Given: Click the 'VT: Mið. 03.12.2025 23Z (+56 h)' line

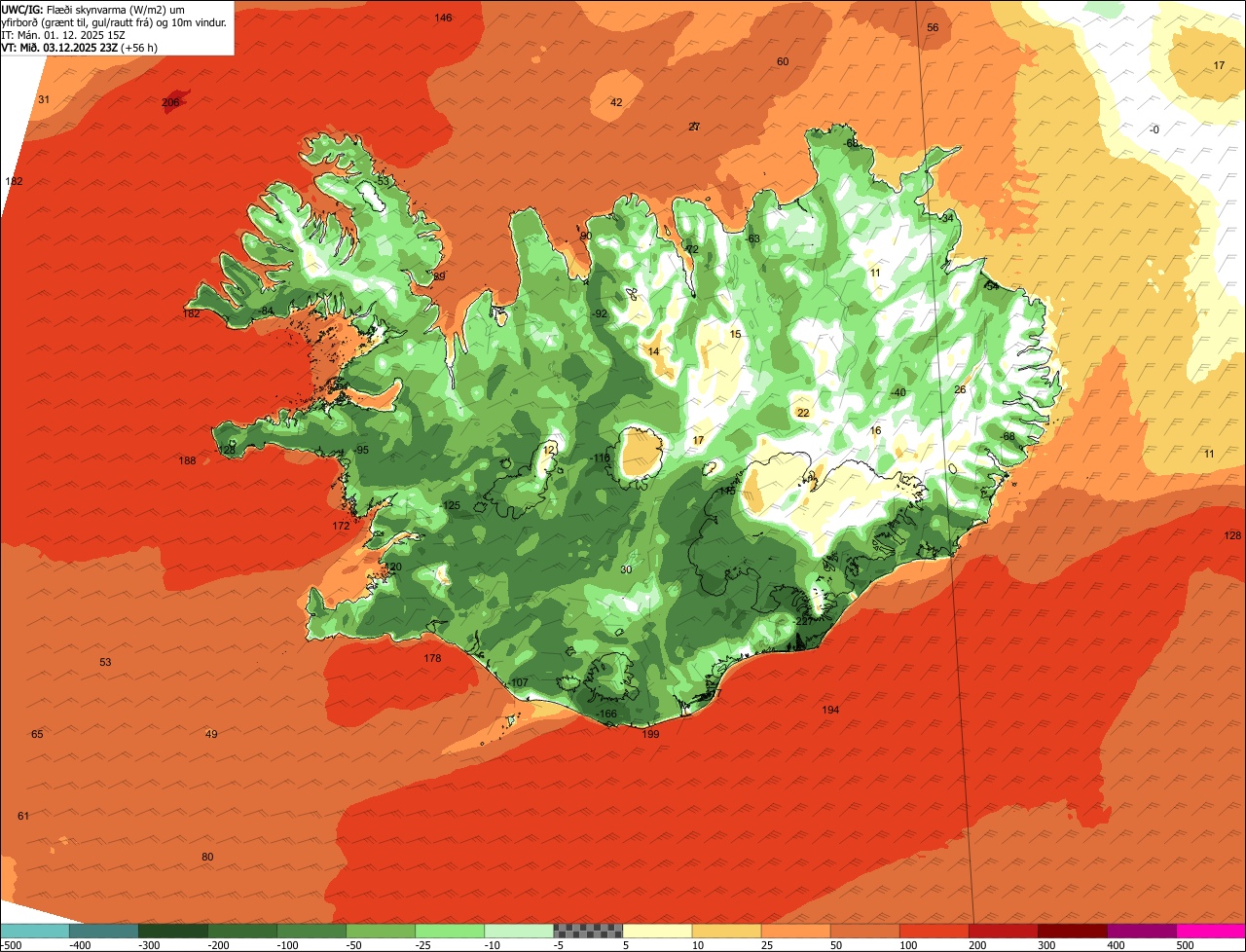Looking at the screenshot, I should (x=80, y=47).
